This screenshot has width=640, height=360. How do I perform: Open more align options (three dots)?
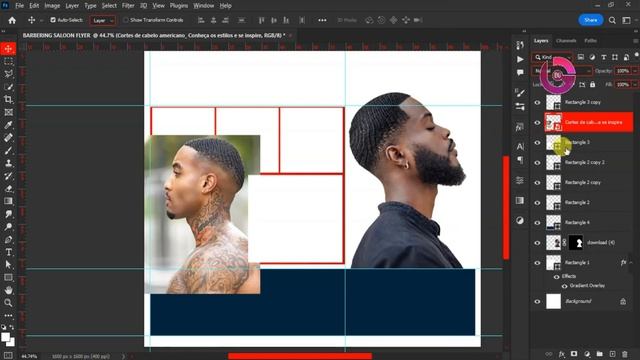322,20
